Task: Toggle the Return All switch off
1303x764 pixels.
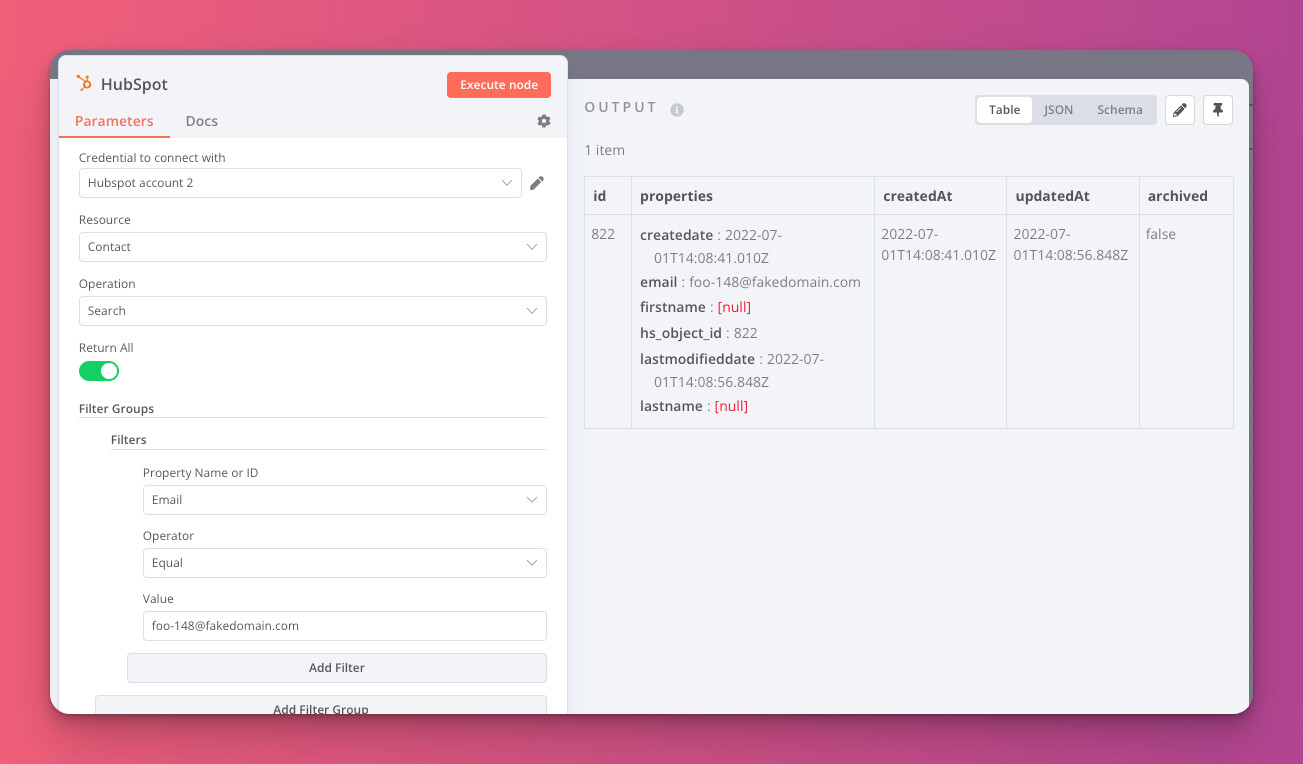Action: 99,371
